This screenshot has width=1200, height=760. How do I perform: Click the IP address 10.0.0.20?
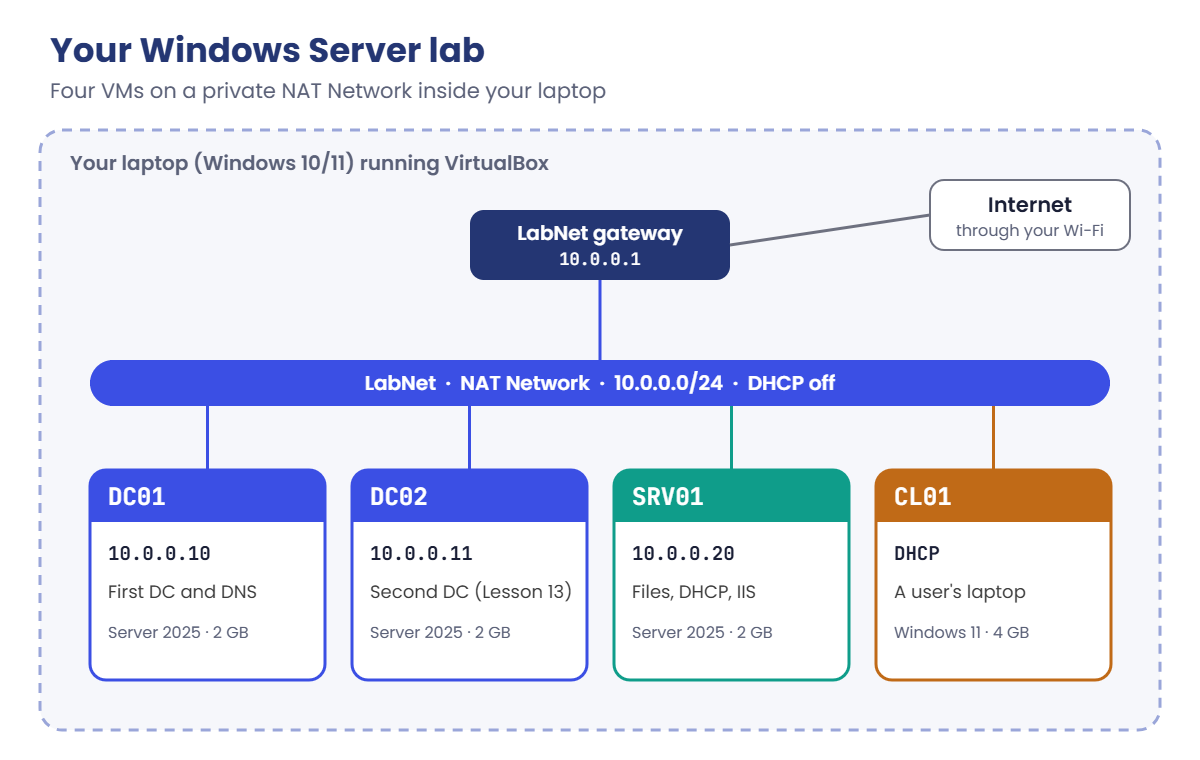683,554
